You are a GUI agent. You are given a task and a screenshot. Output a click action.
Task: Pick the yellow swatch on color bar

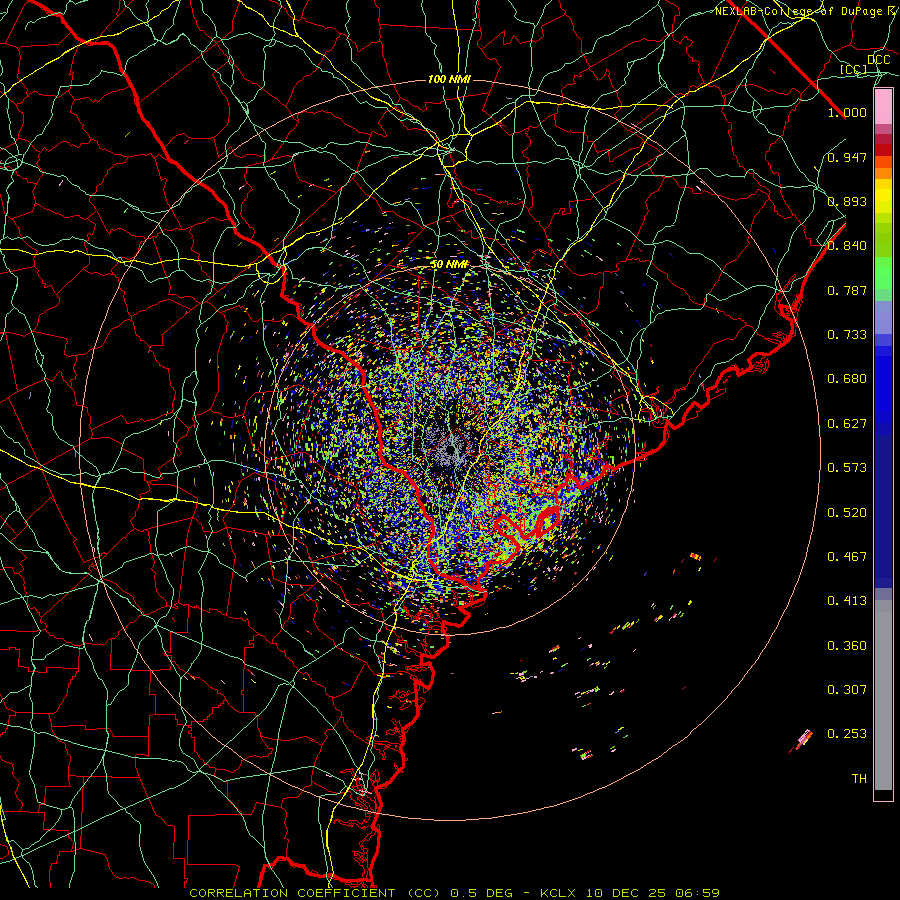pos(883,196)
